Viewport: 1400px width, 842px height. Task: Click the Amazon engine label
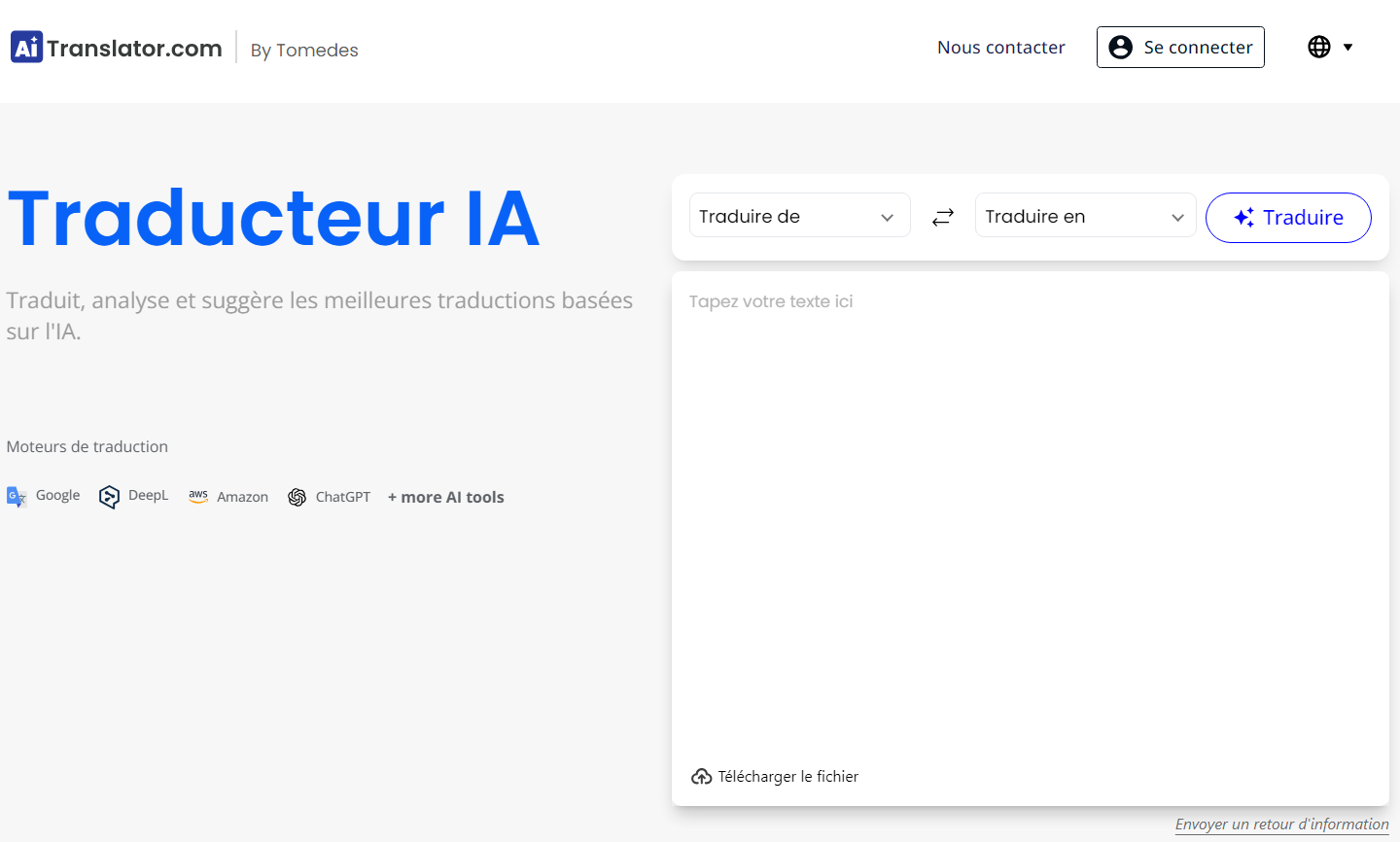pos(242,497)
